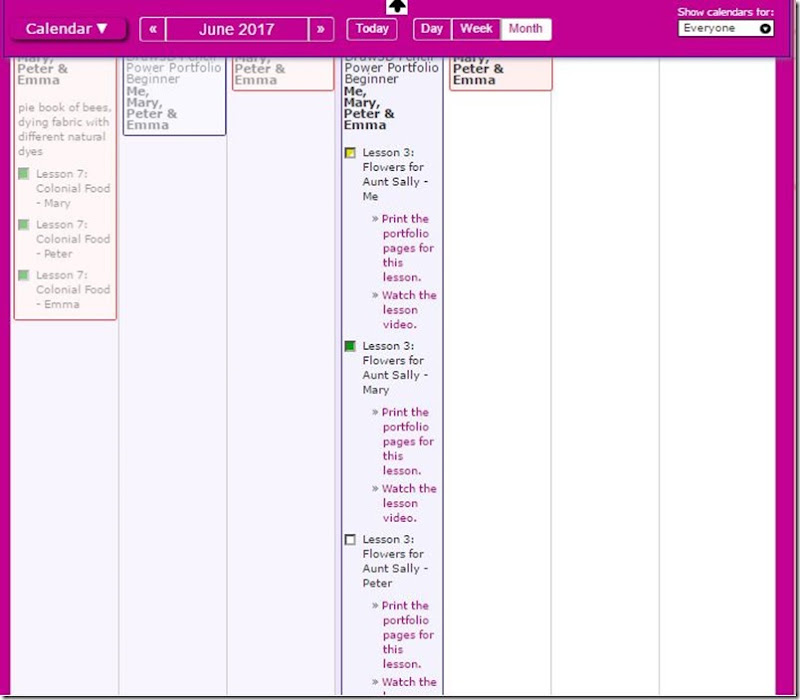Toggle checkbox for Lesson 7 Colonial Food - Peter

23,224
